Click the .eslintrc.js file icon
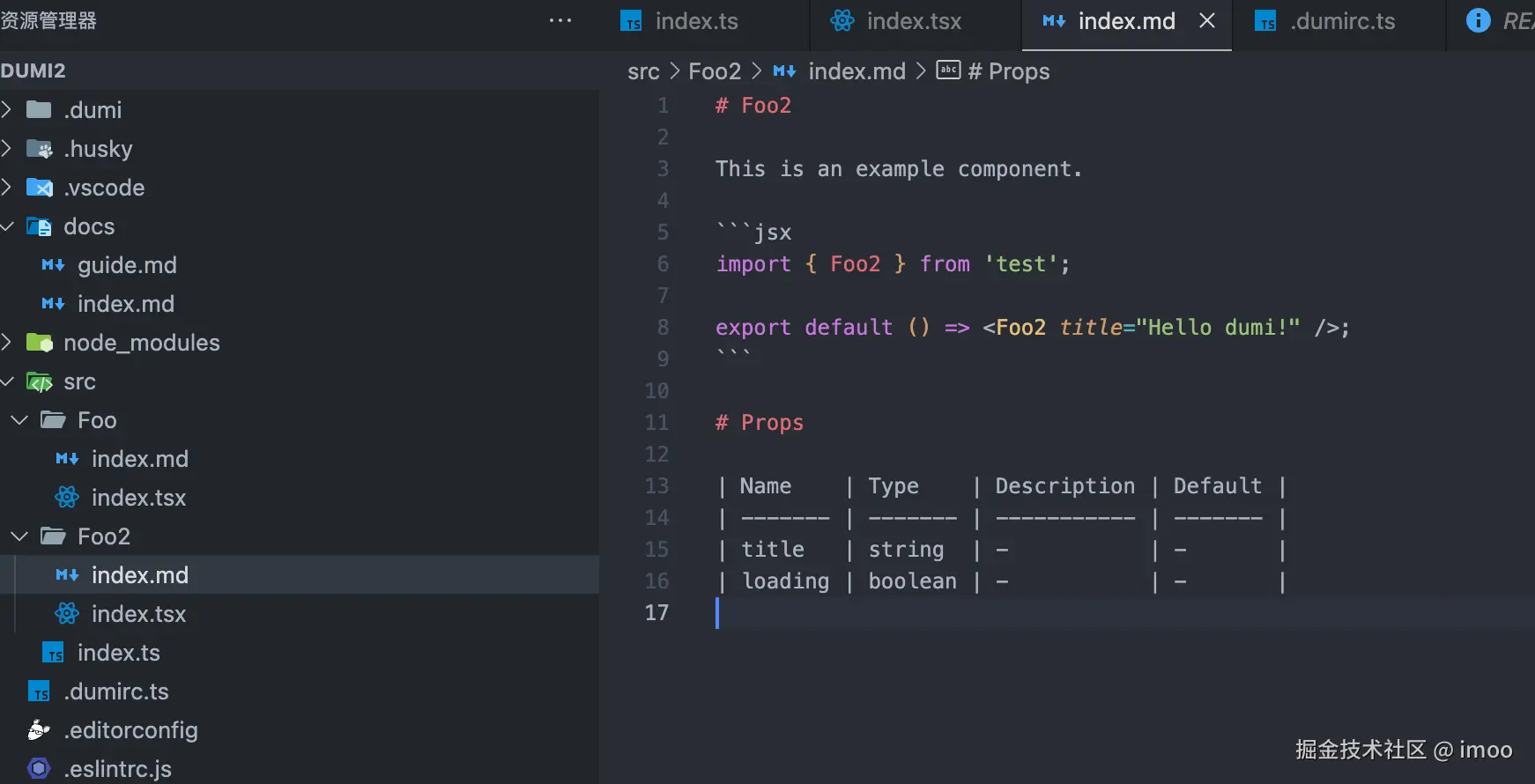 click(x=39, y=768)
